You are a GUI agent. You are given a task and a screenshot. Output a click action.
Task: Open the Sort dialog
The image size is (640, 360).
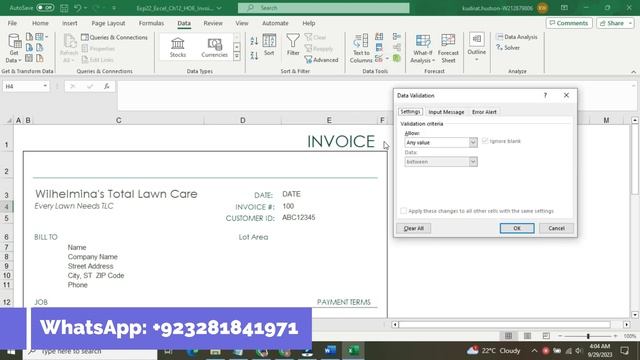point(269,45)
